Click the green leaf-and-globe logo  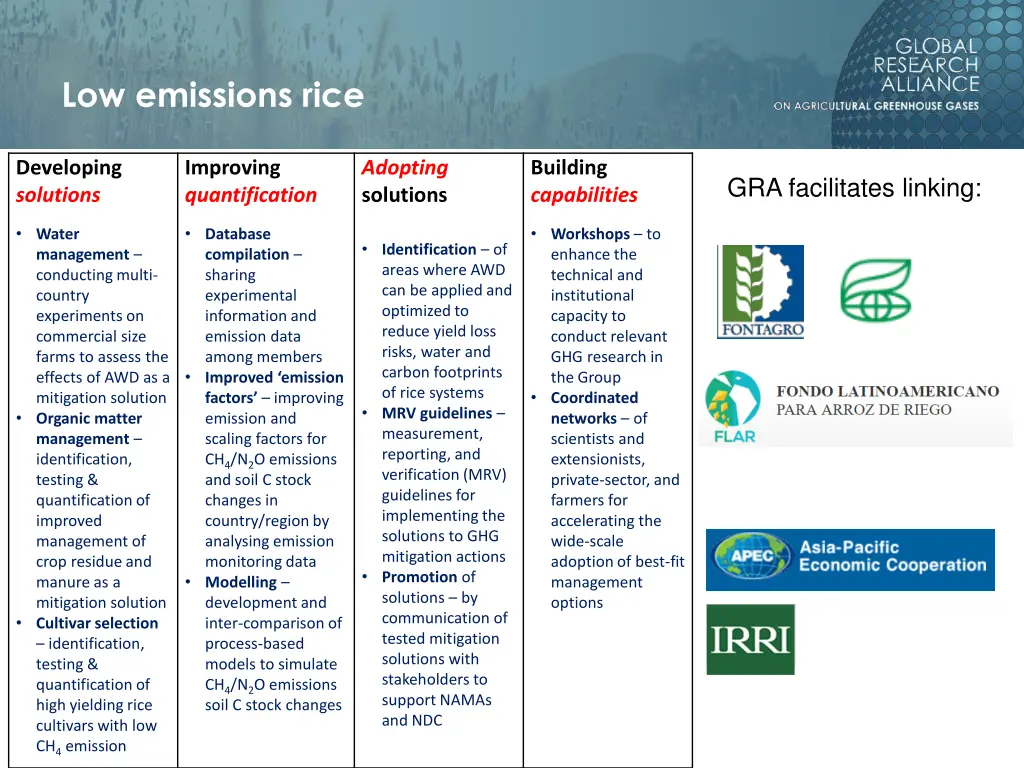coord(875,290)
